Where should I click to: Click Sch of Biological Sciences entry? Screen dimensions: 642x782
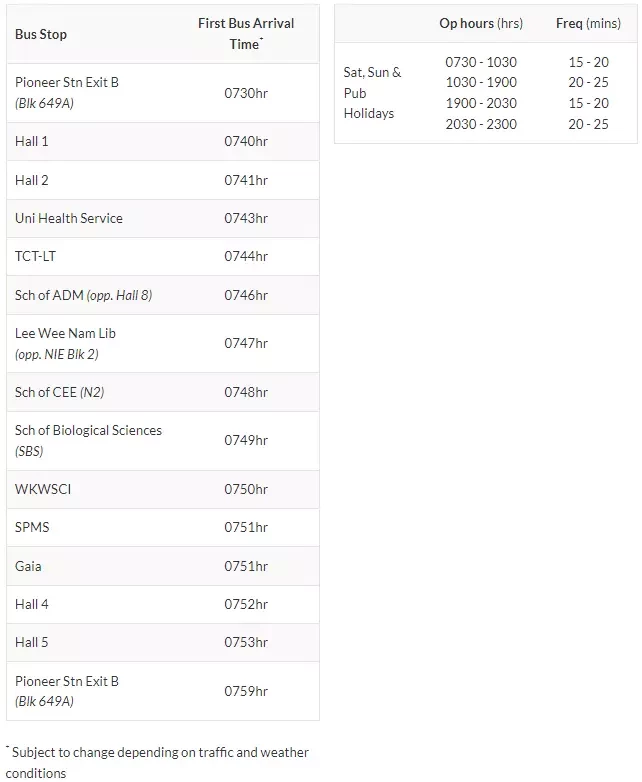coord(88,440)
